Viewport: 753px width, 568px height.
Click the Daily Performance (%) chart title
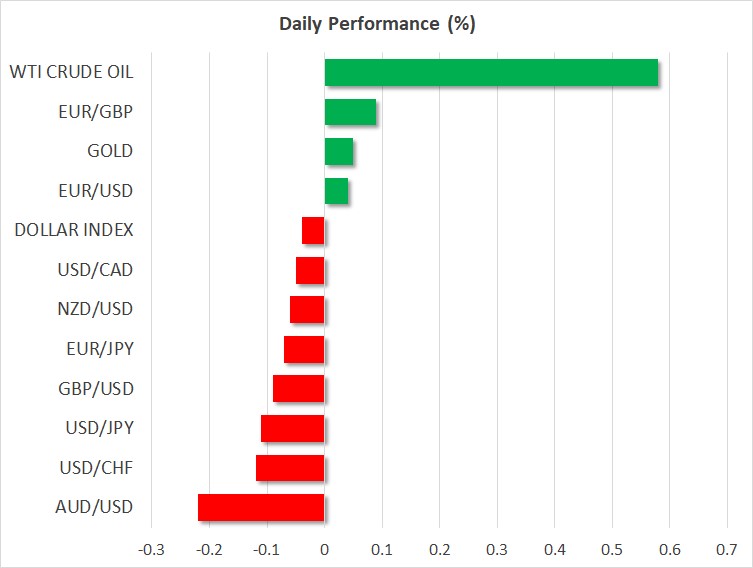[377, 24]
